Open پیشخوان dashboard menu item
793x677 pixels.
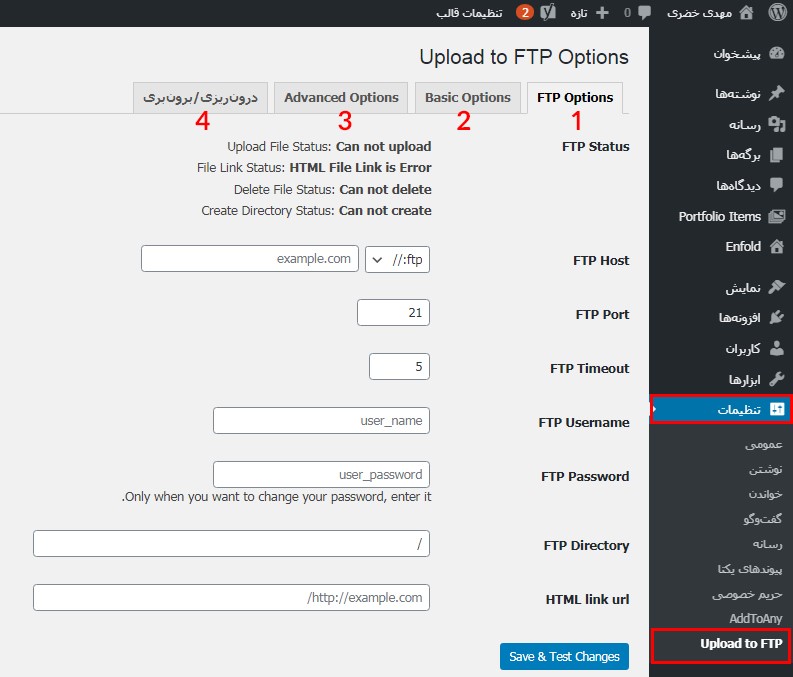[736, 54]
